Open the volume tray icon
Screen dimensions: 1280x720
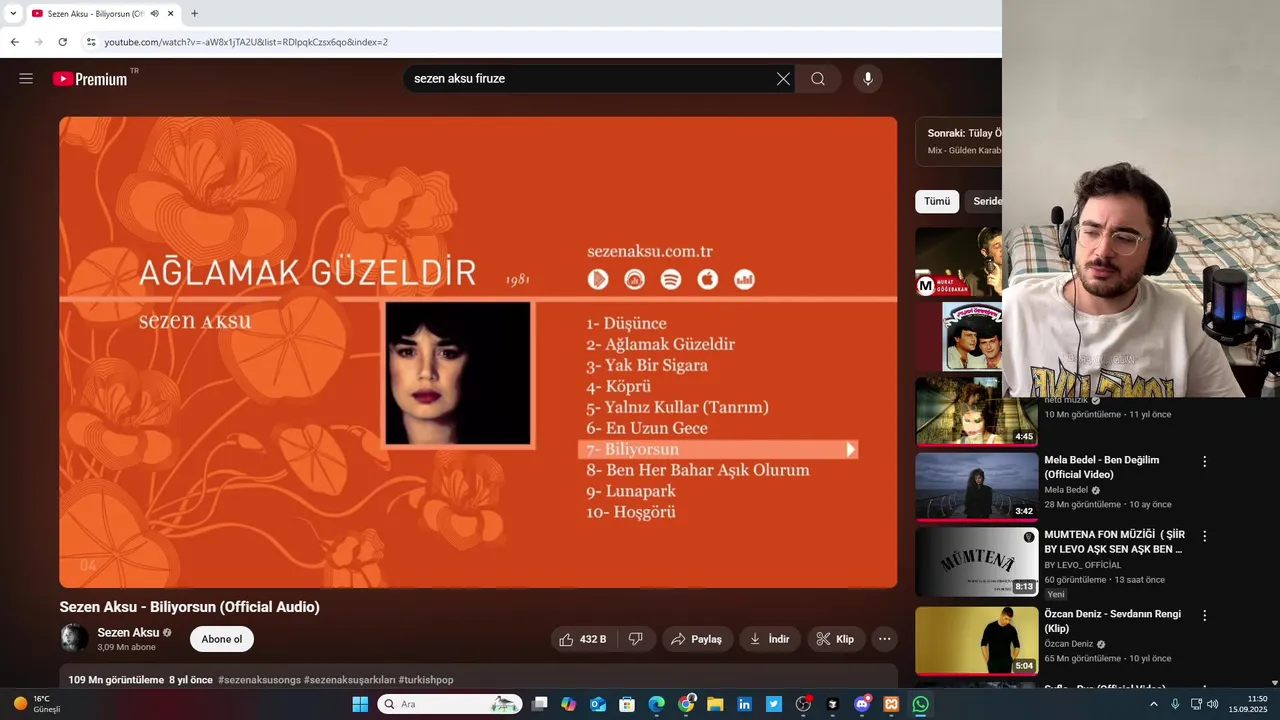1213,704
